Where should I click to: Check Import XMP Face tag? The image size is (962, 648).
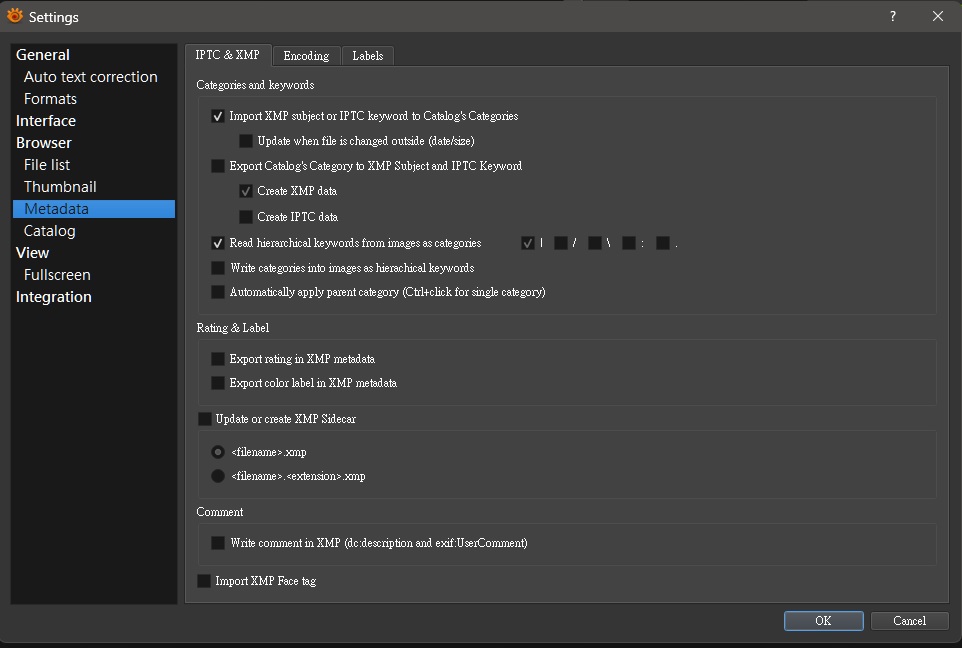[x=205, y=581]
